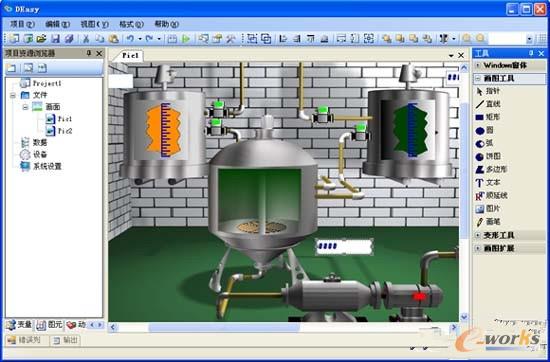The image size is (550, 362).
Task: Select the 多边形 polygon tool
Action: click(491, 169)
